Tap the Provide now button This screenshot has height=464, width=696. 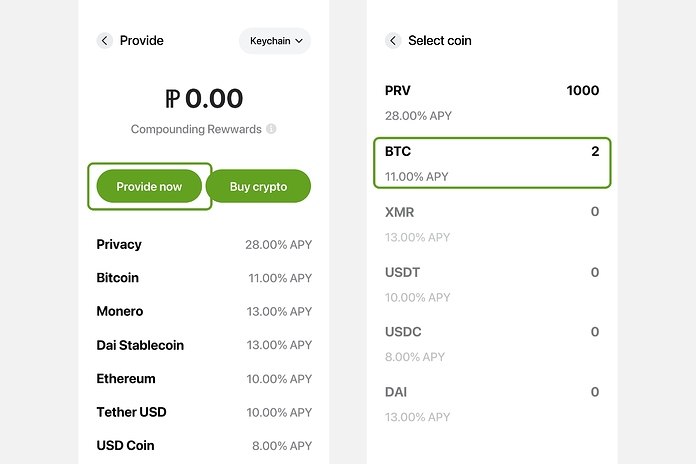point(149,186)
